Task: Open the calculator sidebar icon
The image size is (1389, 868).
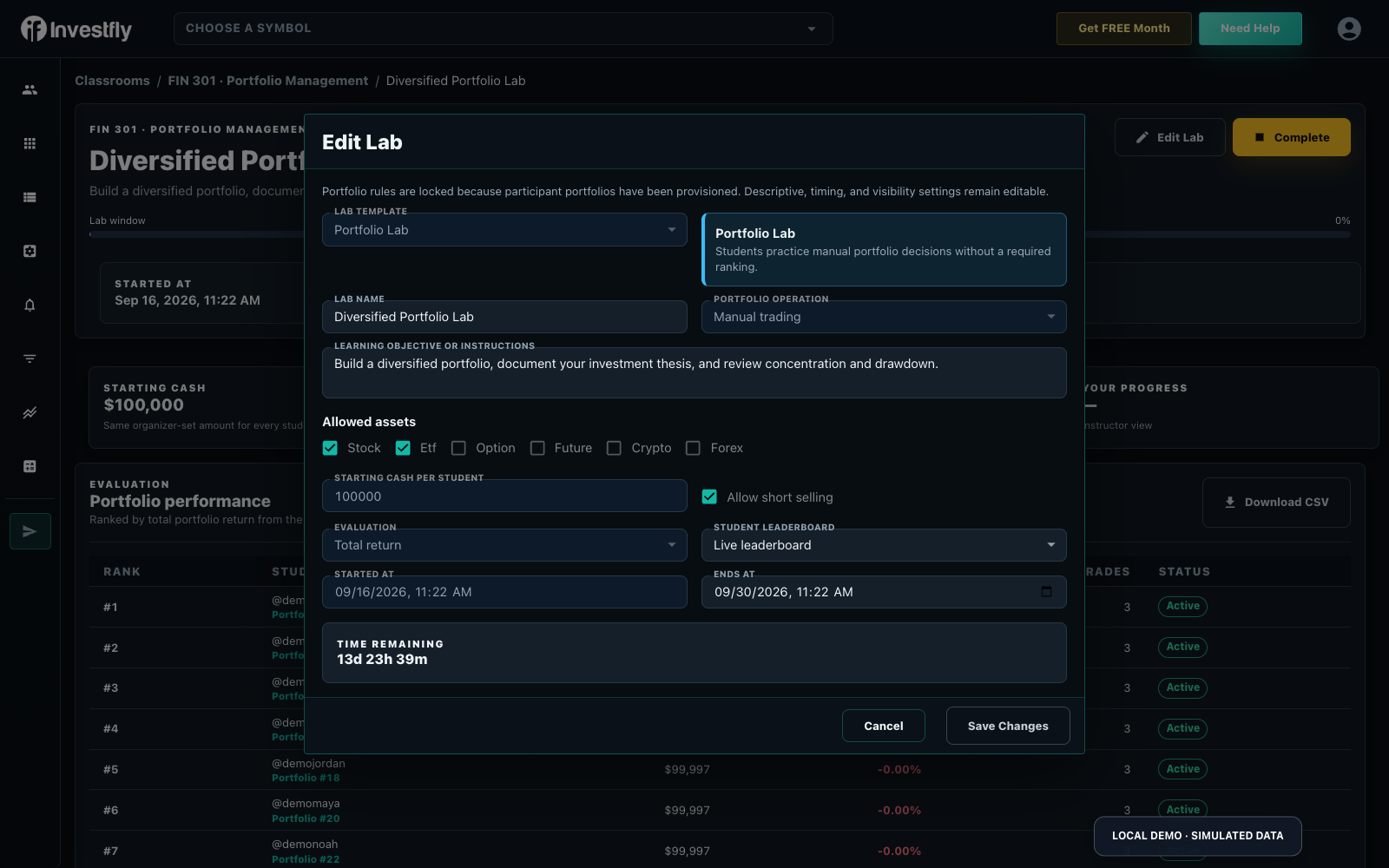Action: 30,466
